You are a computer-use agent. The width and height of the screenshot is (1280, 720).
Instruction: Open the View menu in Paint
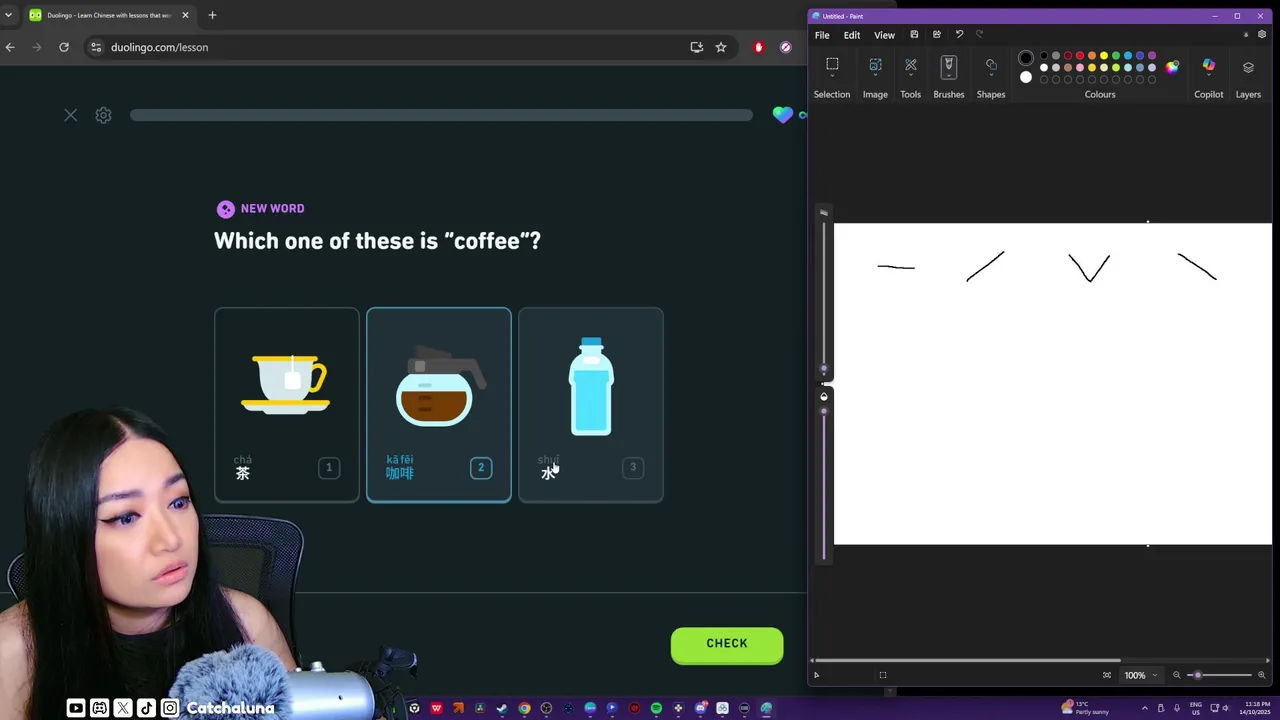(x=885, y=35)
